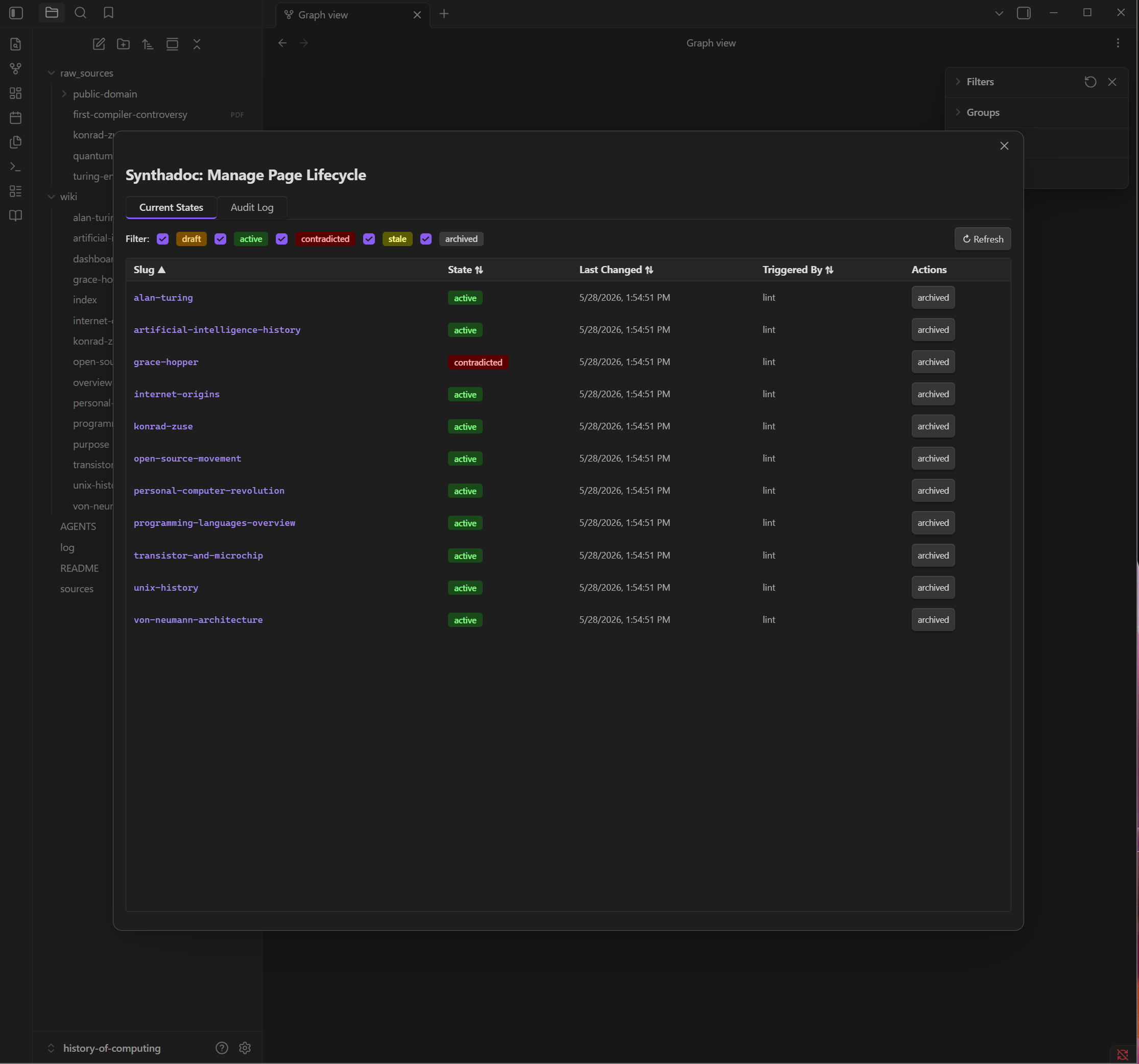The height and width of the screenshot is (1064, 1139).
Task: Open the von-neumann-architecture slug link
Action: pos(198,620)
